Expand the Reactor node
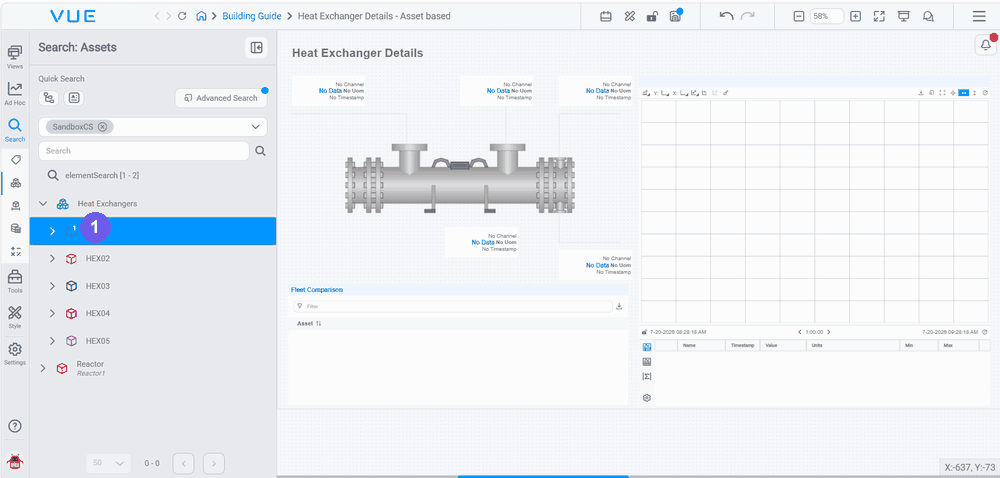Image resolution: width=1000 pixels, height=478 pixels. click(43, 368)
